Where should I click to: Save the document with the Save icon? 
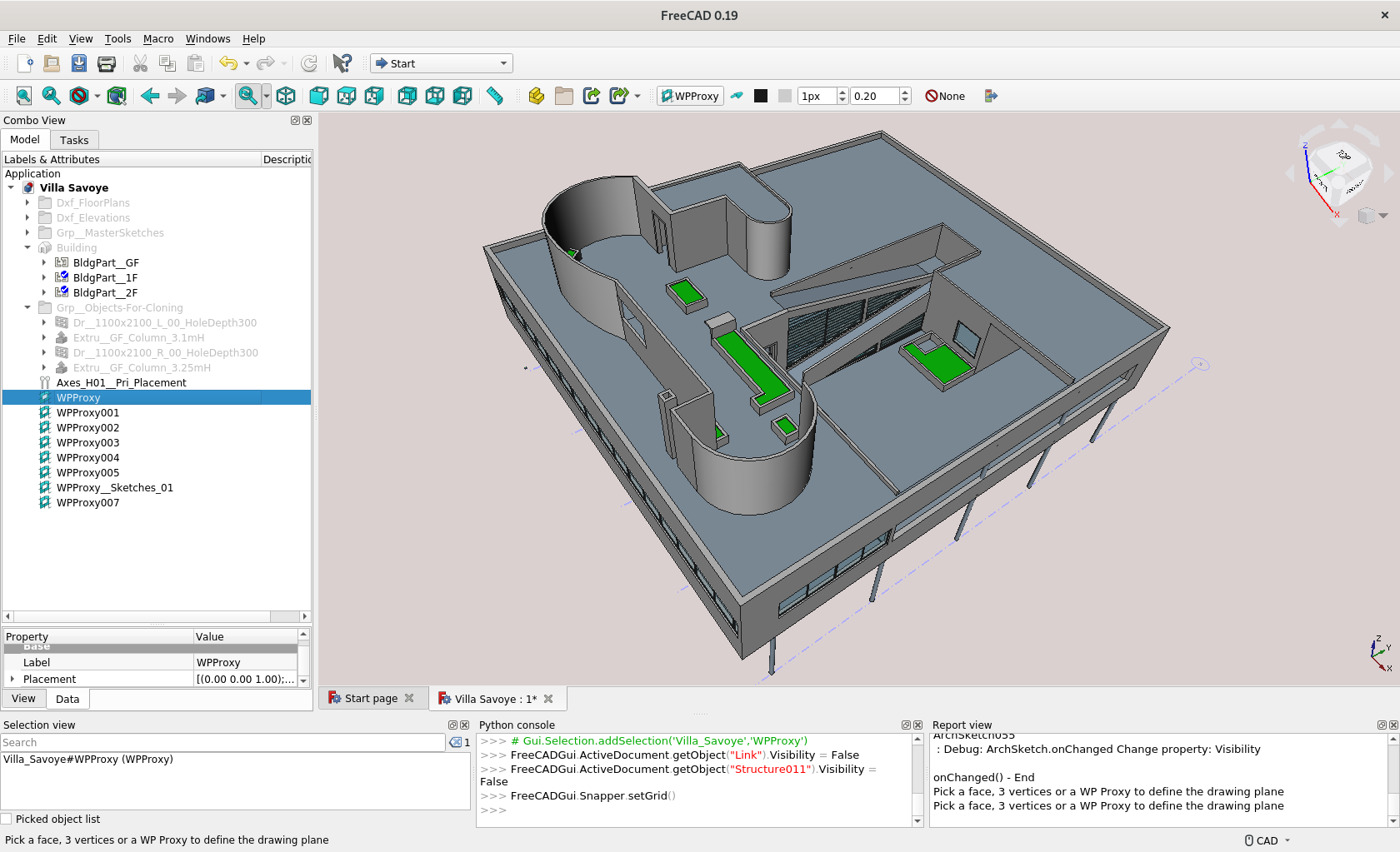(79, 63)
